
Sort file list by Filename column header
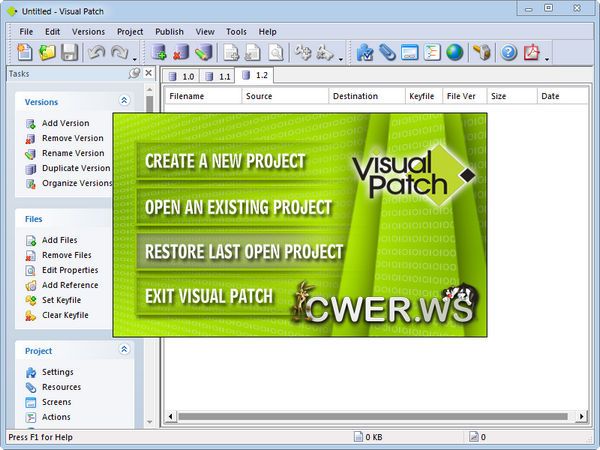[x=201, y=96]
